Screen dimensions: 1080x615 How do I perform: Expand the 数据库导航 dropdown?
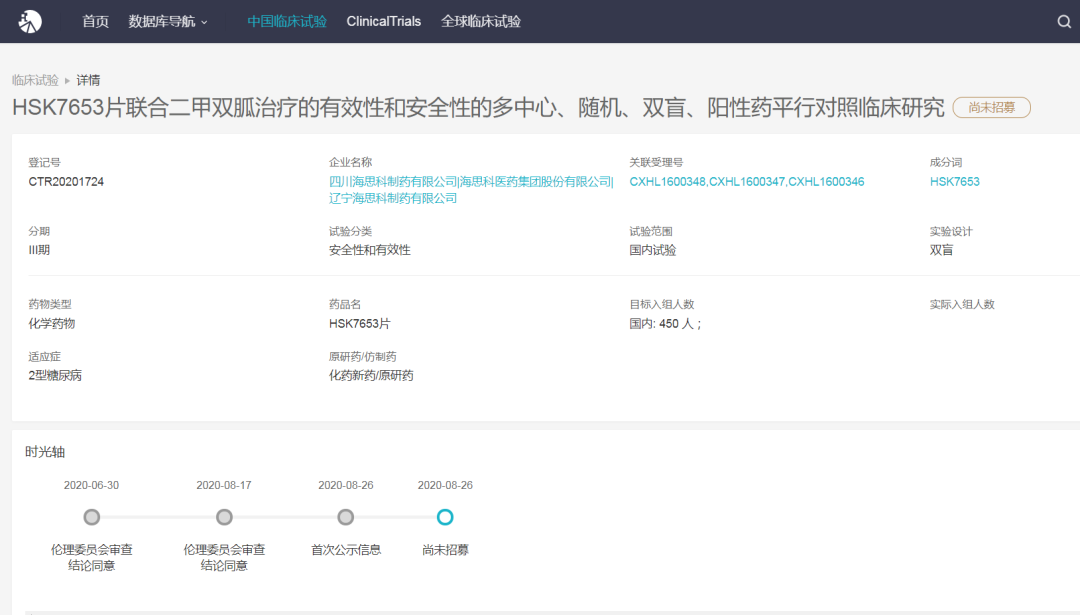pos(167,21)
